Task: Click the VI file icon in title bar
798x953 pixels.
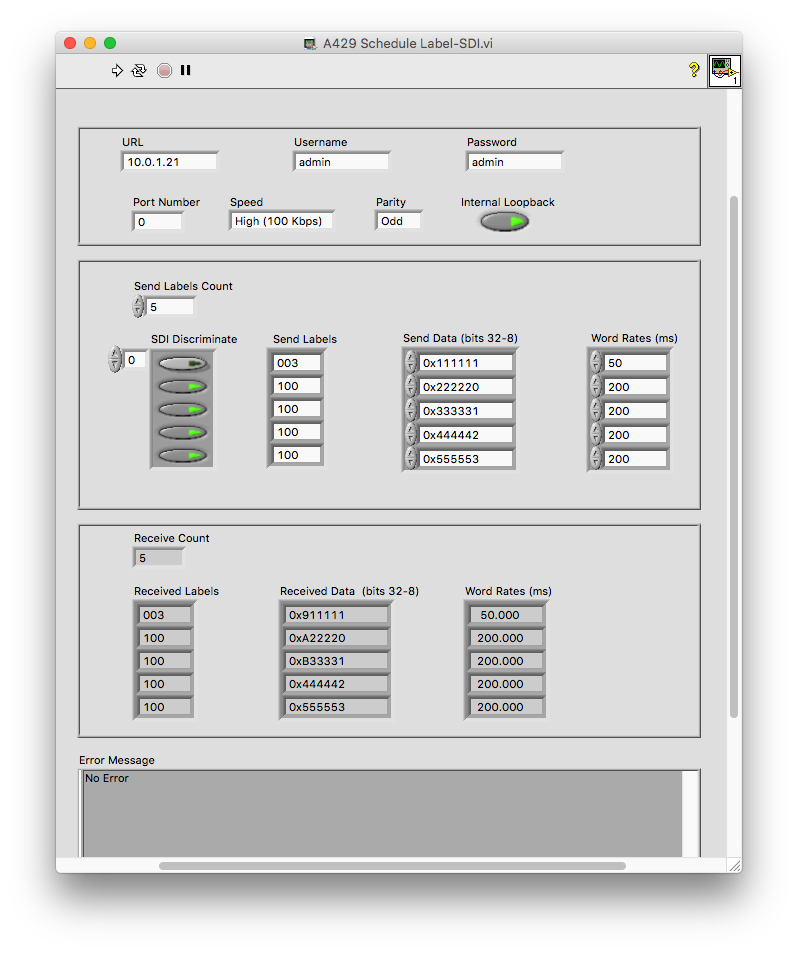Action: pos(311,44)
